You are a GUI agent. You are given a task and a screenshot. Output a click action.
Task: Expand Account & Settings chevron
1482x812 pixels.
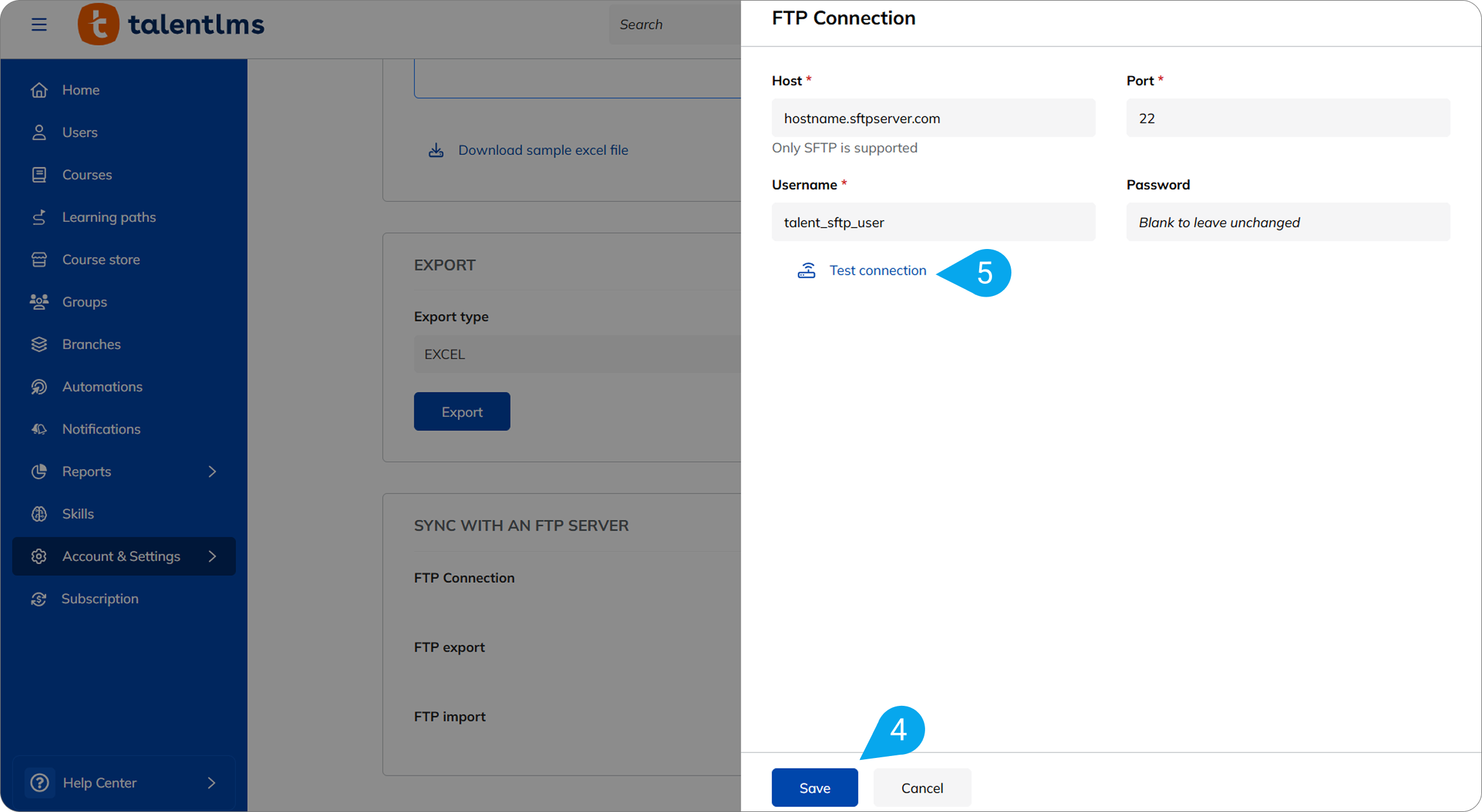[x=212, y=557]
